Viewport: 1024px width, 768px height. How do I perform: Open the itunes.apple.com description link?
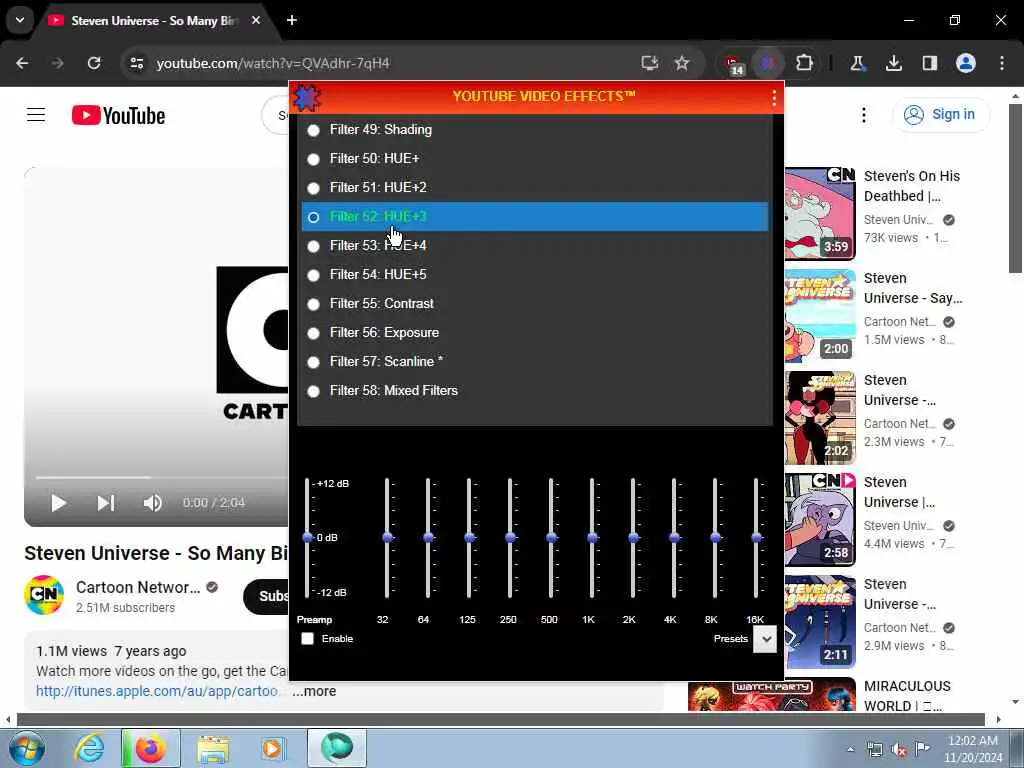coord(160,691)
